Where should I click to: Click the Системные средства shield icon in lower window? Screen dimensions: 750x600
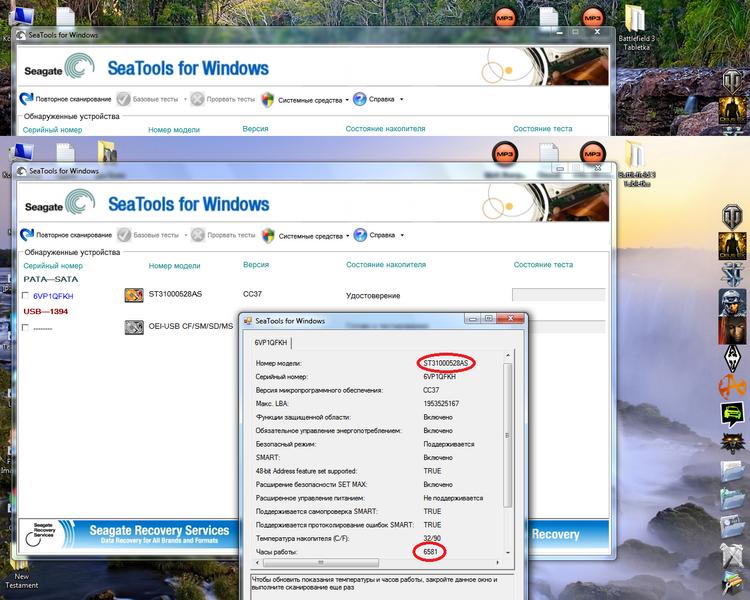coord(268,235)
